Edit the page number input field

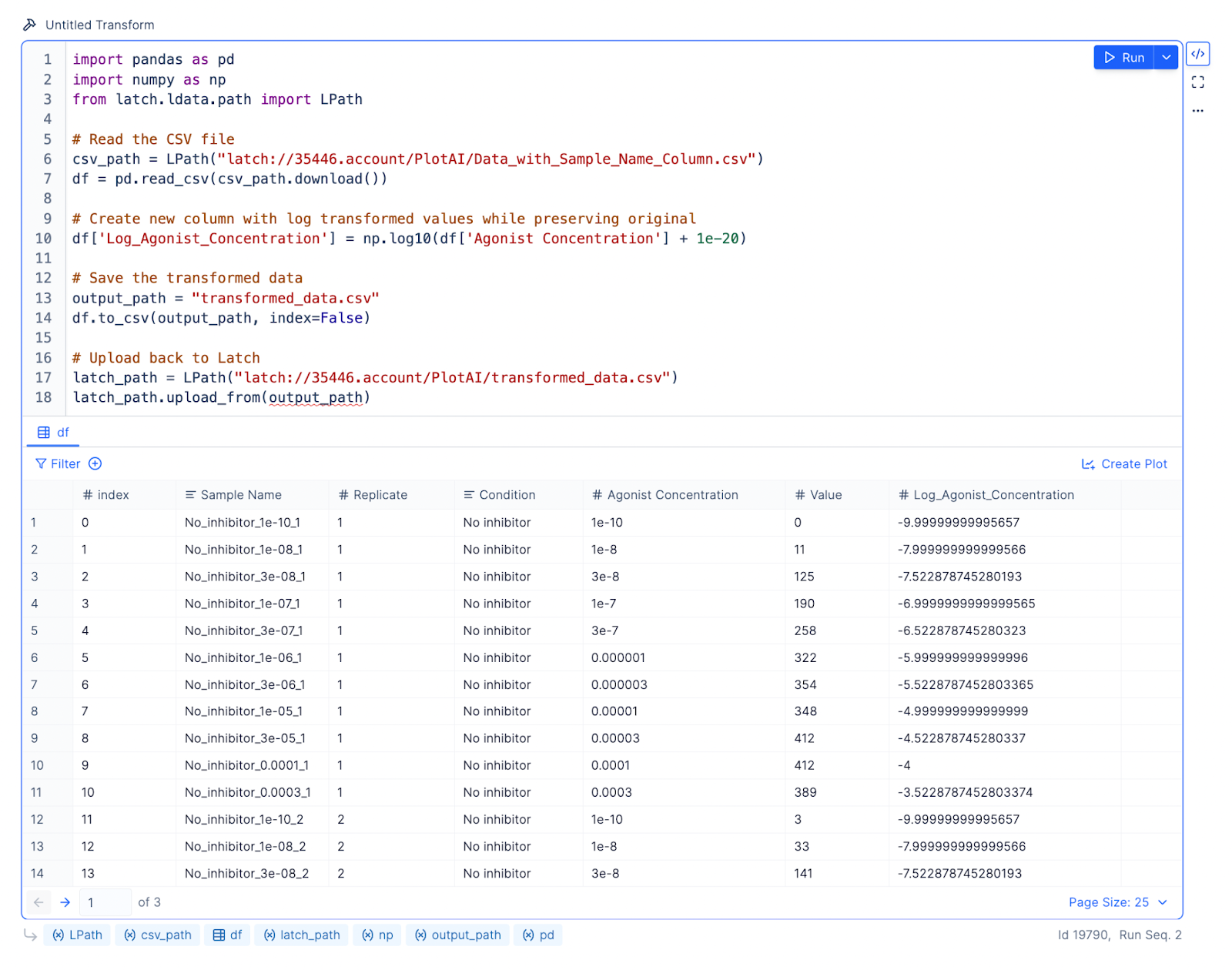click(105, 902)
